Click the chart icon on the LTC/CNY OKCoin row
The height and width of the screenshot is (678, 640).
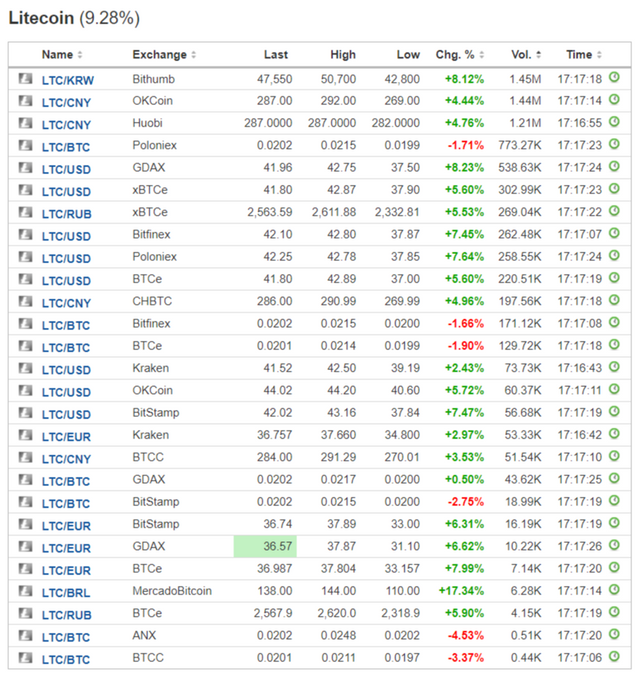[26, 101]
